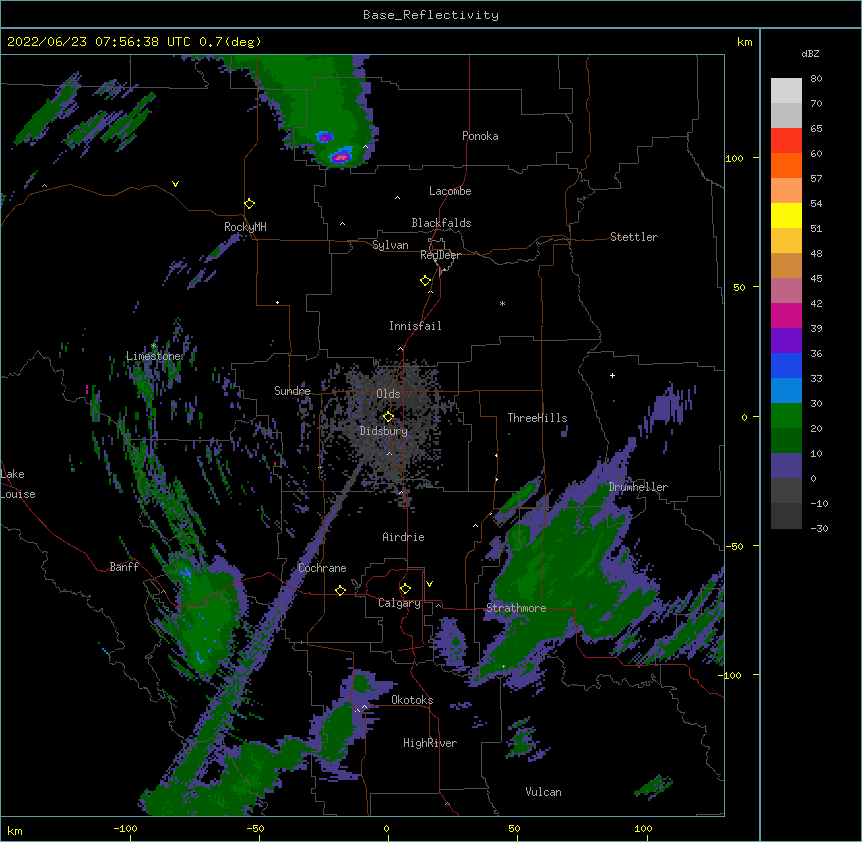
Task: Click the yellow radar marker at Olds
Action: tap(388, 417)
